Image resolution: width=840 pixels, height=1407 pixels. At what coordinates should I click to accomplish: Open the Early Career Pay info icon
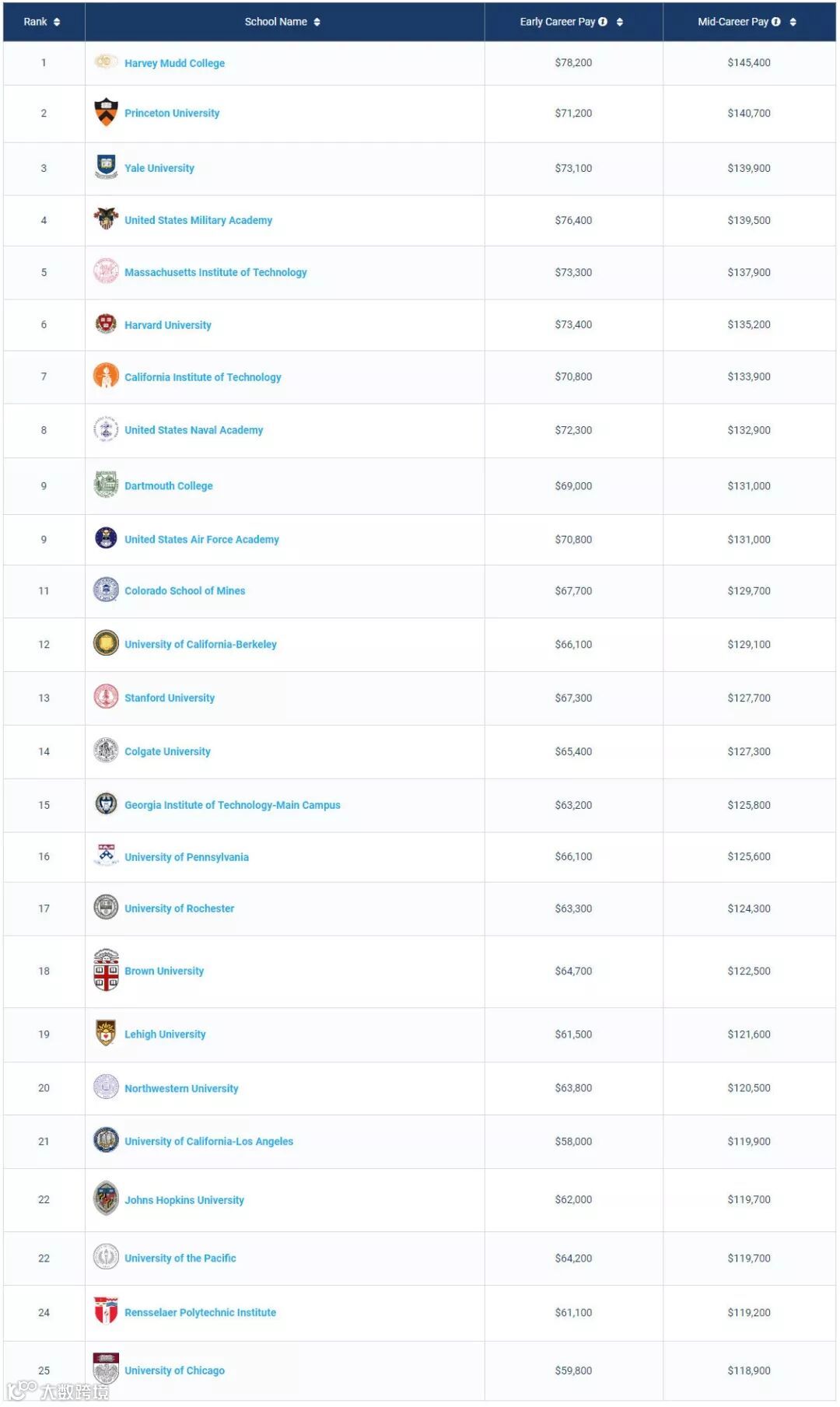[x=603, y=22]
